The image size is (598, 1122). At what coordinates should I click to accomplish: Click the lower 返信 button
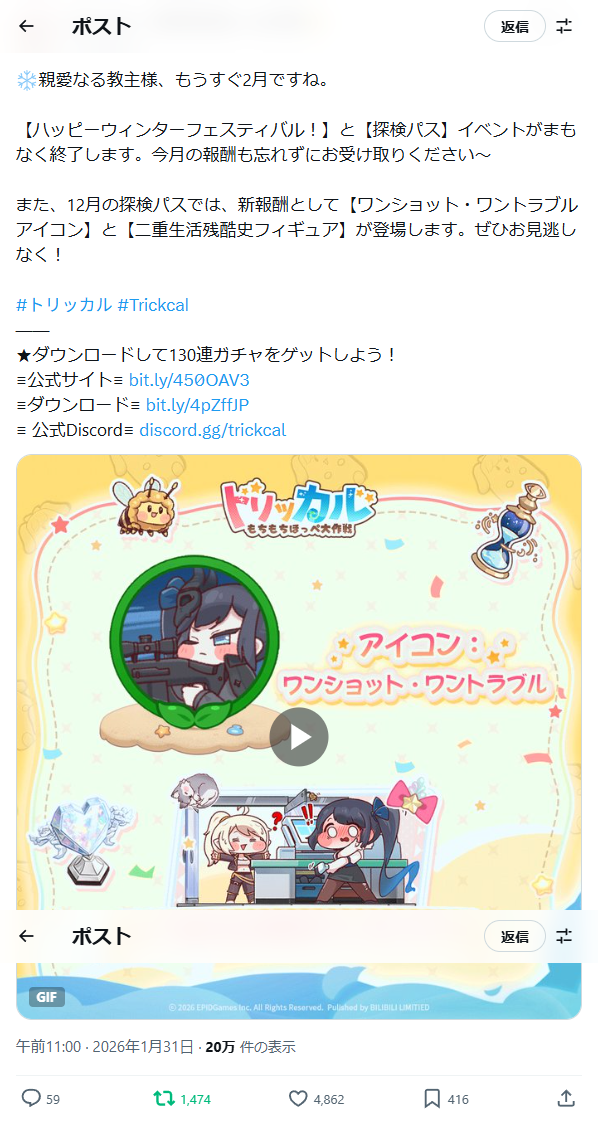[x=515, y=936]
